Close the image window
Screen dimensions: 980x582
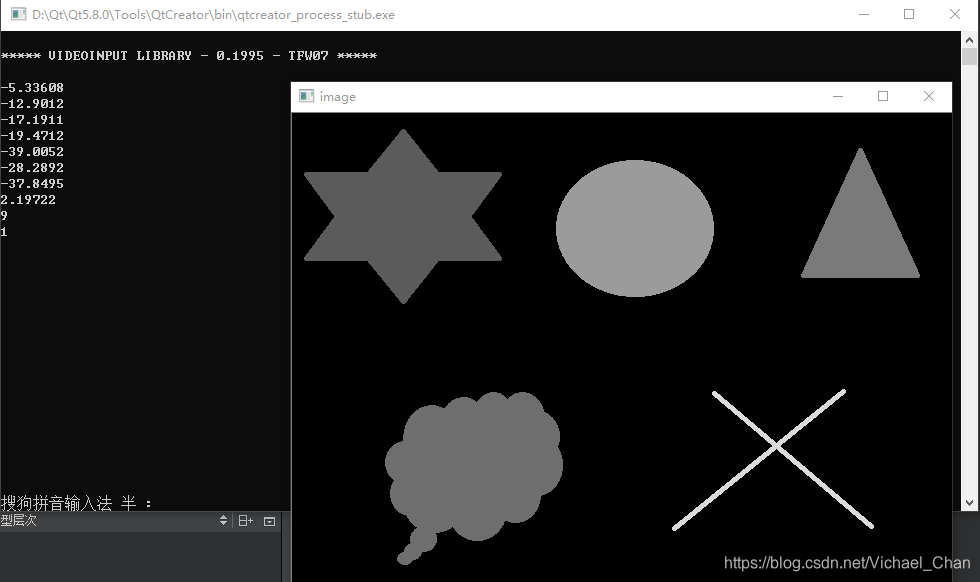929,96
